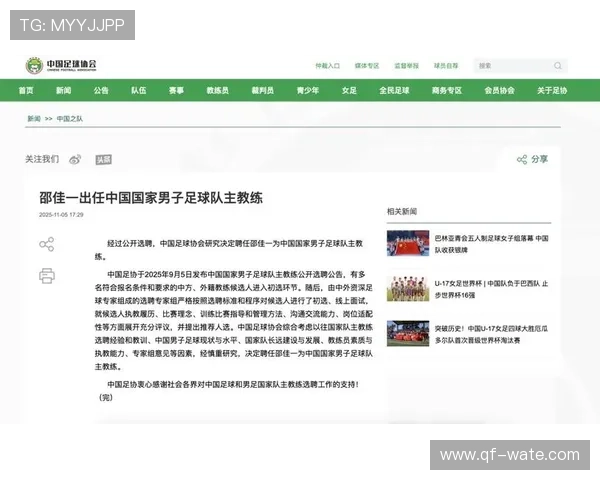Open the 仲裁入口 link
Image resolution: width=600 pixels, height=480 pixels.
328,66
